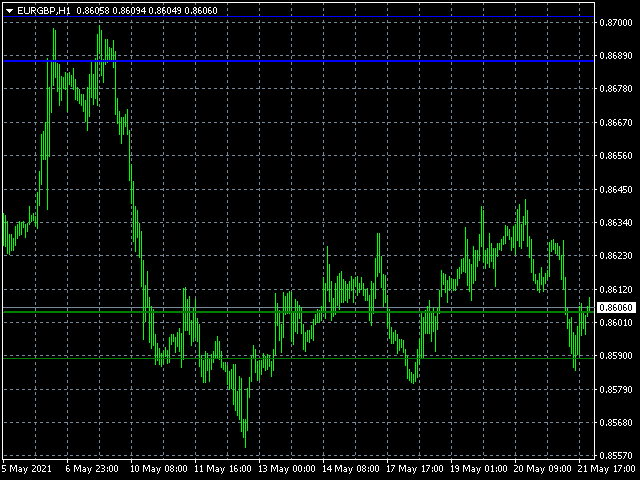Click the 0.86340 price scale label
The width and height of the screenshot is (640, 480).
click(616, 222)
